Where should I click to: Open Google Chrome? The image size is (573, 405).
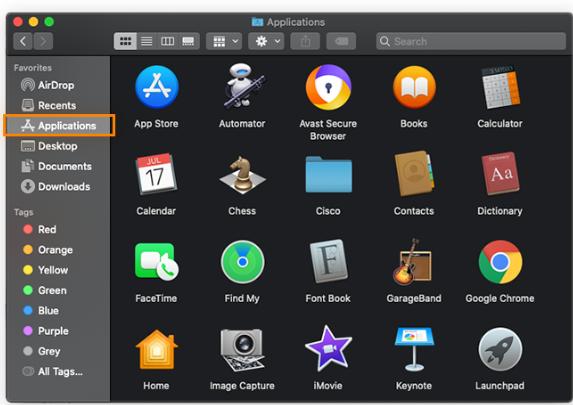[500, 262]
